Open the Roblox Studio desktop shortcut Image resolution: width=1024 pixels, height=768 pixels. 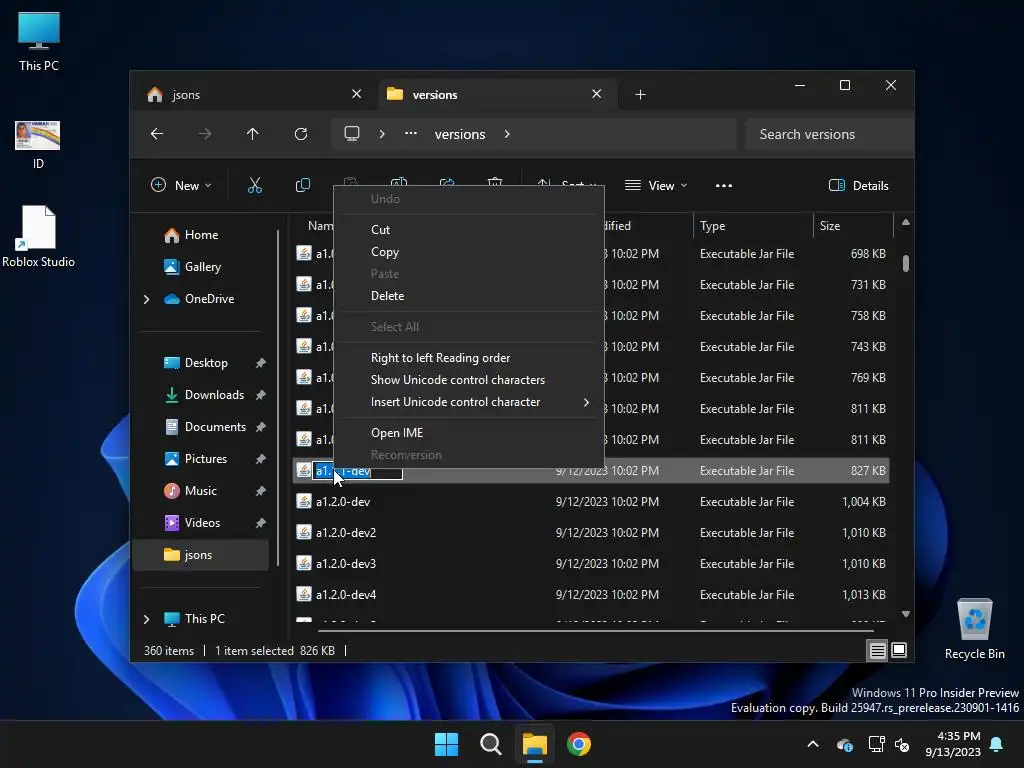click(x=39, y=236)
